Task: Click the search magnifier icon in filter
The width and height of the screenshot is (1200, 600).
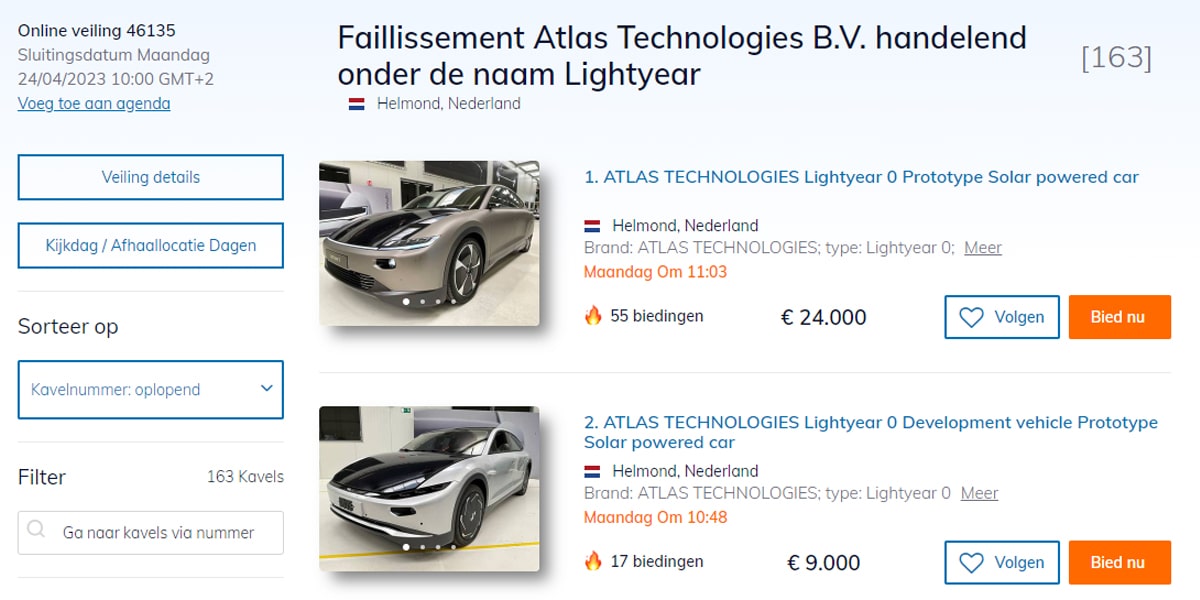Action: point(37,531)
